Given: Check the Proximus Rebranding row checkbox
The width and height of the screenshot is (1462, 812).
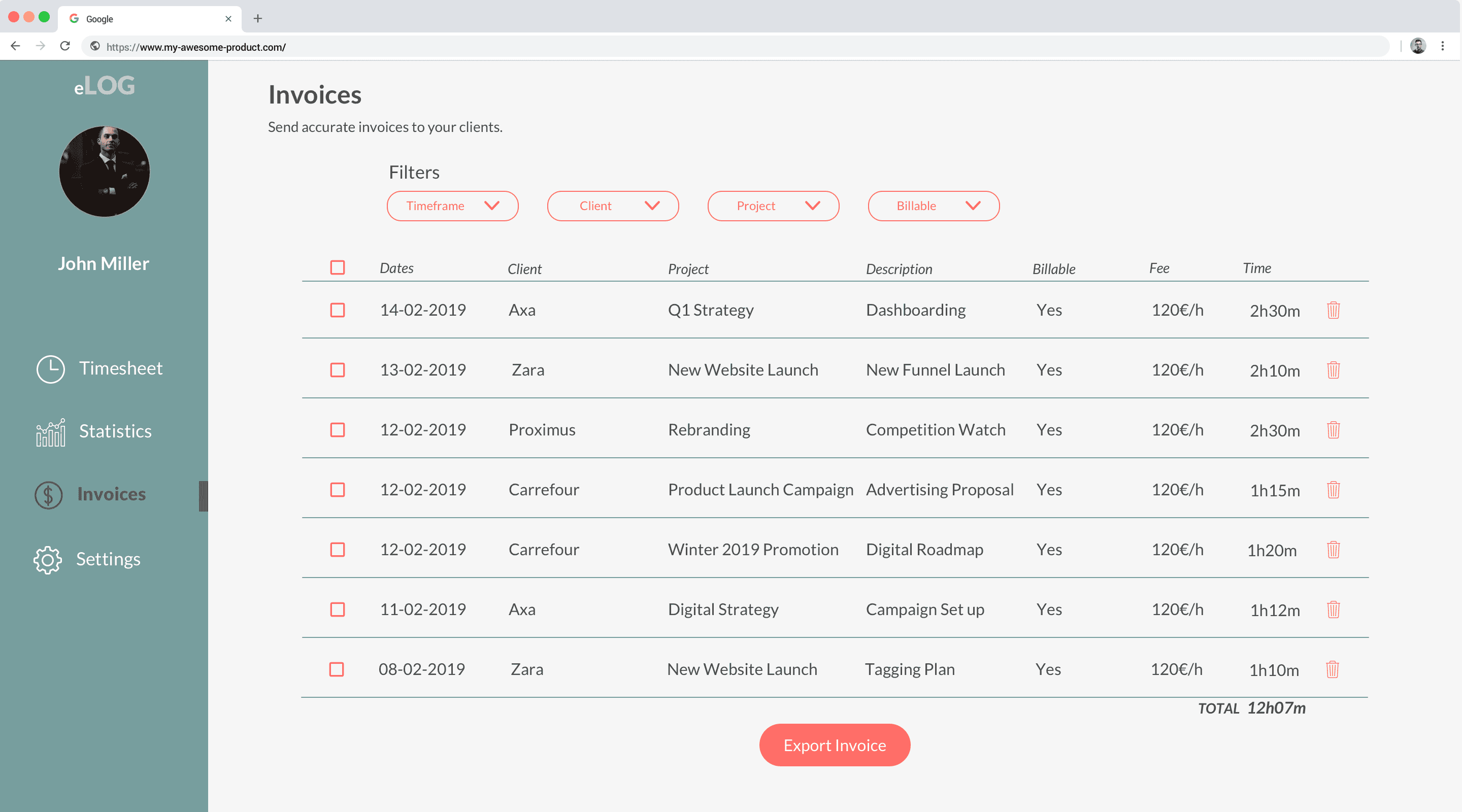Looking at the screenshot, I should (x=338, y=429).
